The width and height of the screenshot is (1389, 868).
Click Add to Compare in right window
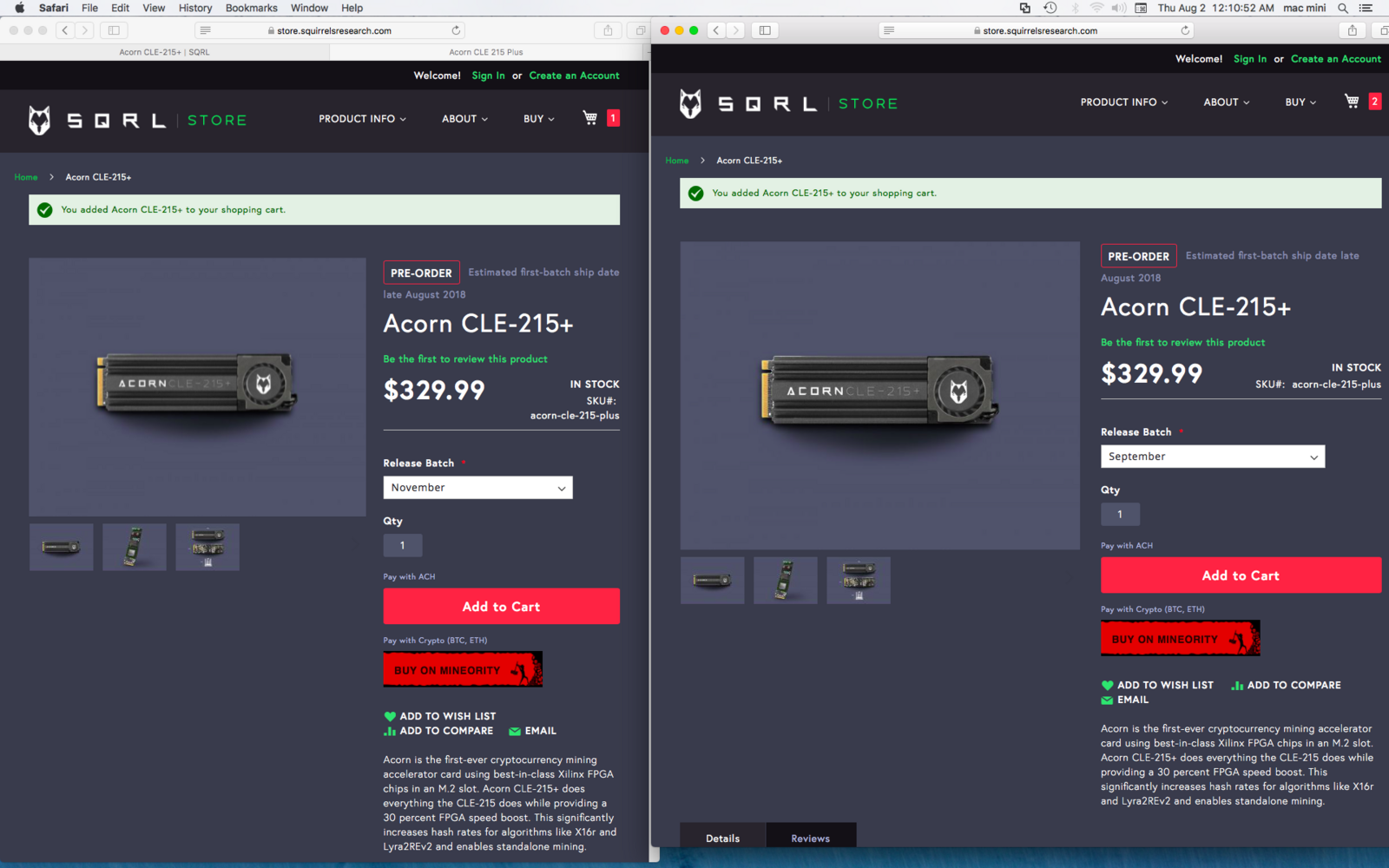point(1286,685)
